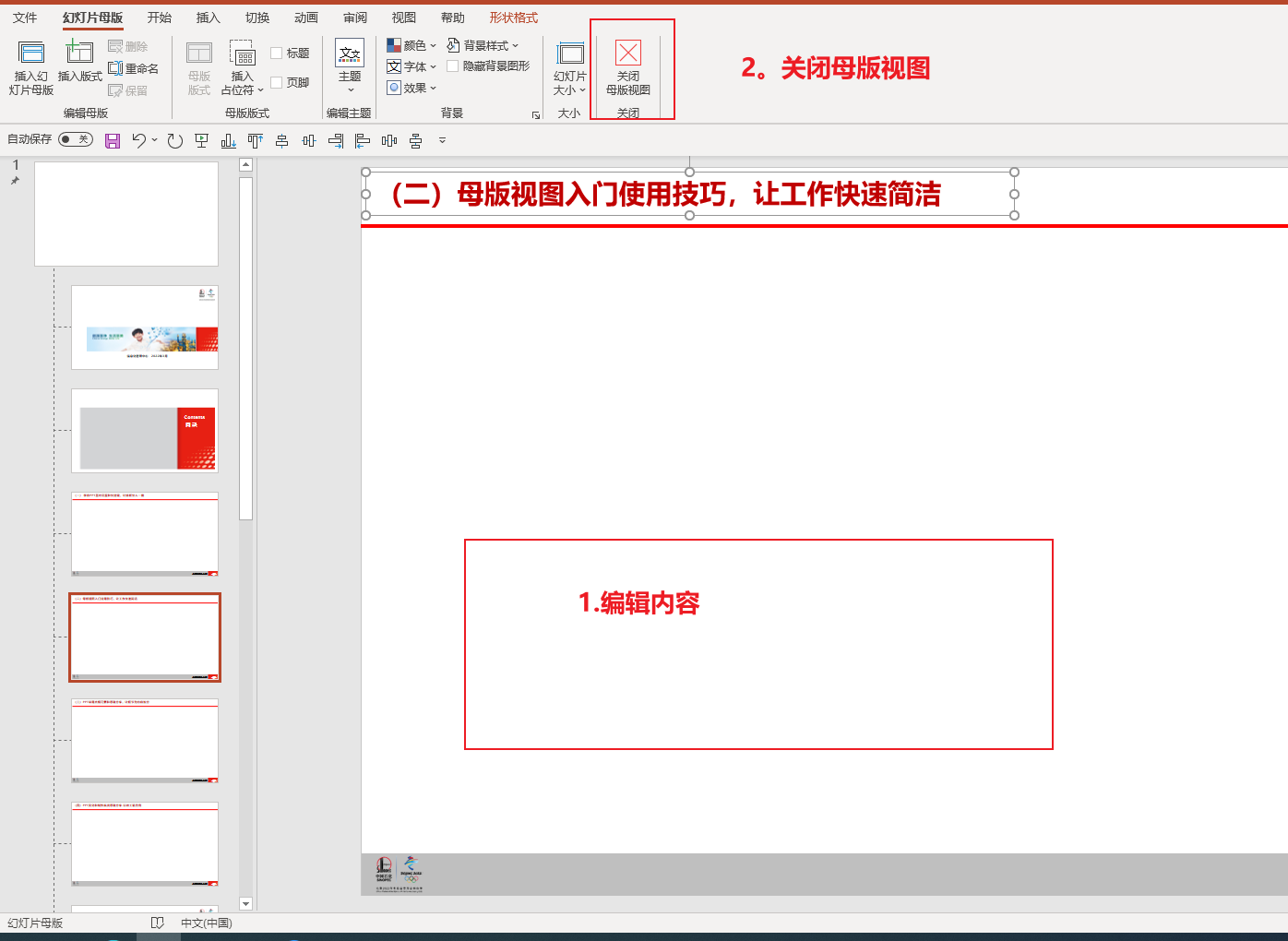Viewport: 1288px width, 941px height.
Task: Select the highlighted layout thumbnail with red border
Action: [145, 637]
